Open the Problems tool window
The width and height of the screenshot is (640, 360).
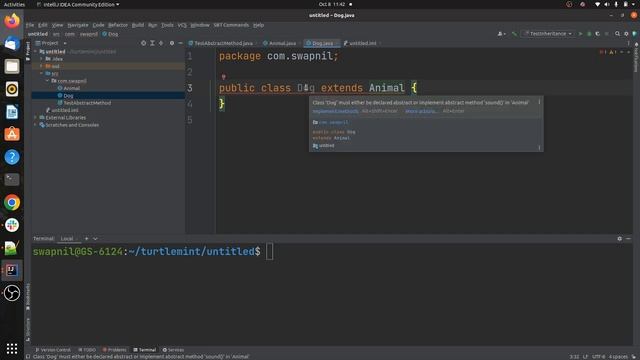114,350
